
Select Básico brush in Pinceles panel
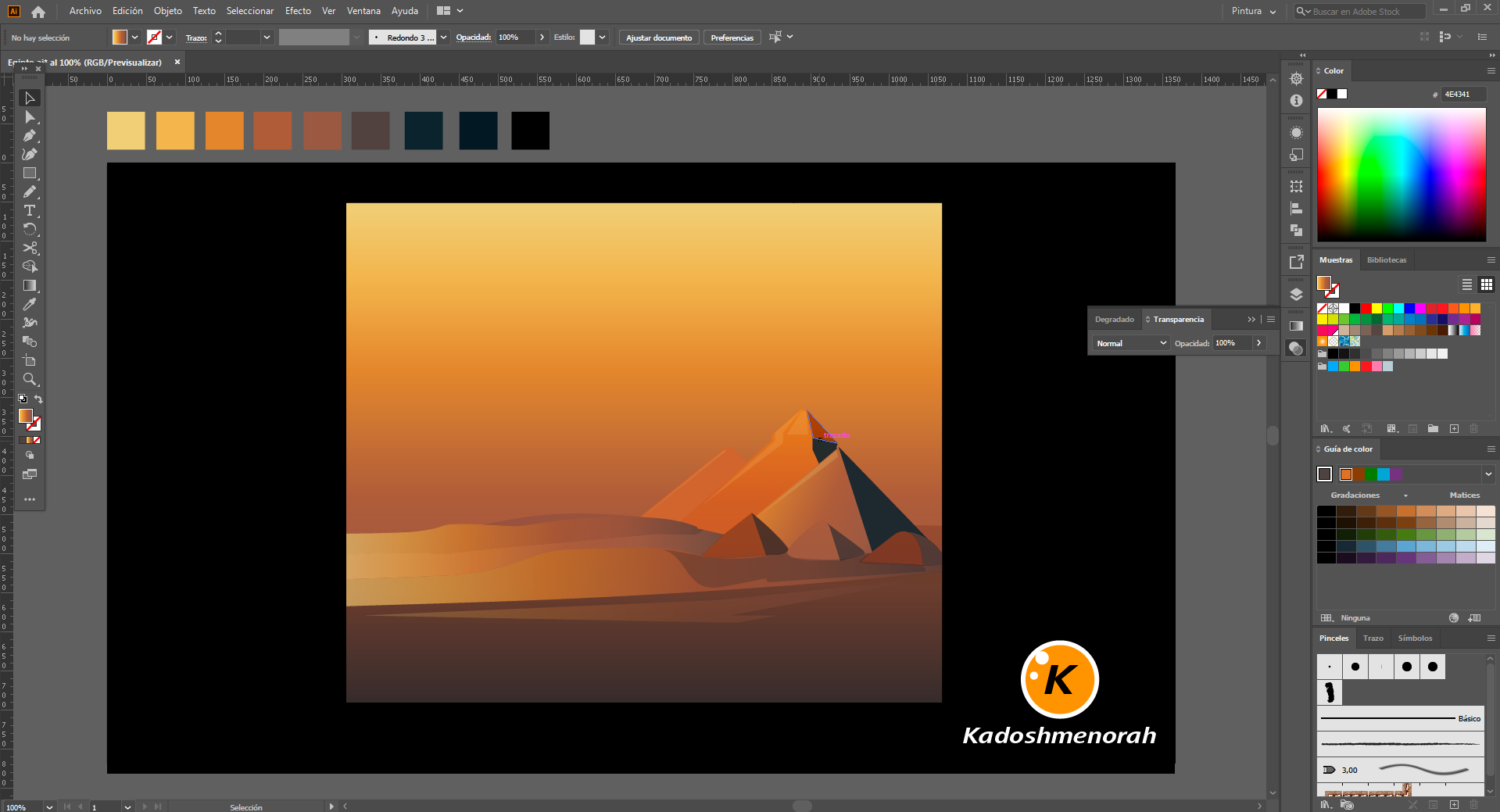1401,718
